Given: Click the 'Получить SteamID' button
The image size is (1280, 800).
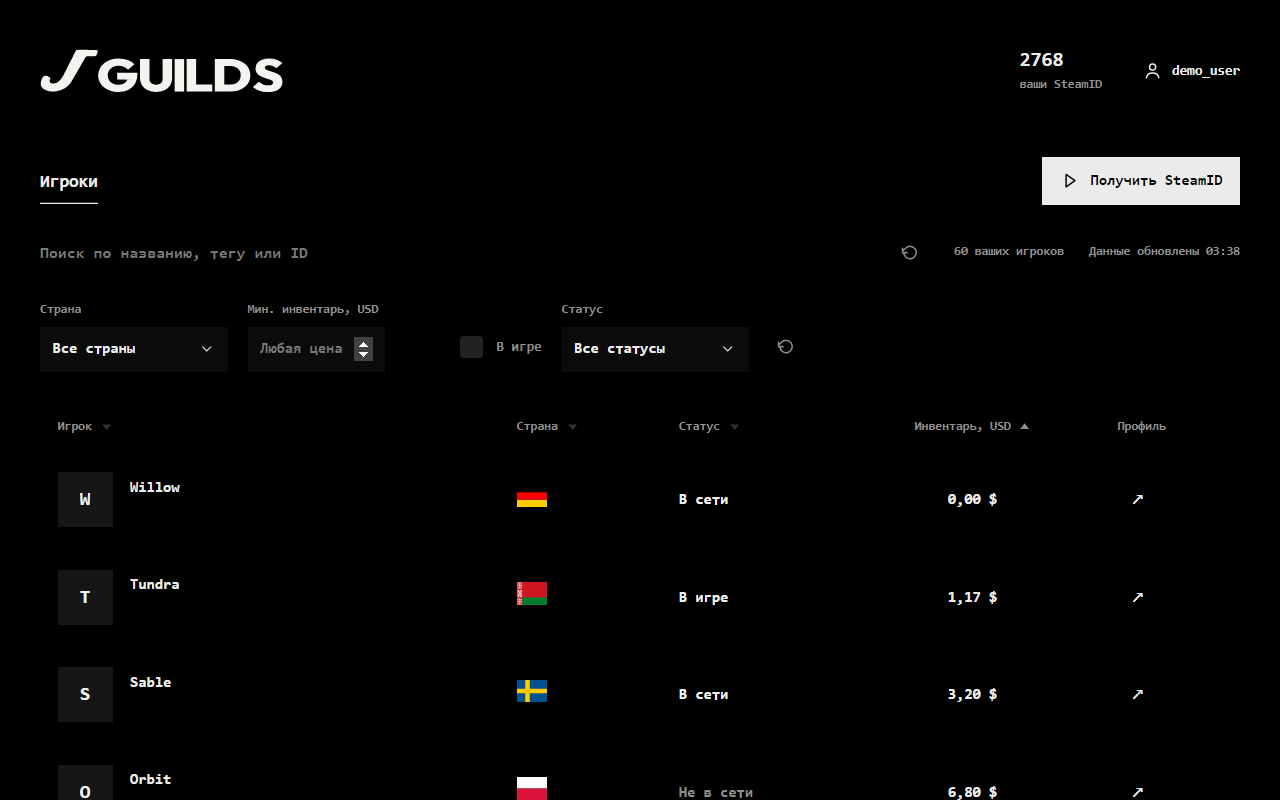Looking at the screenshot, I should pos(1141,181).
